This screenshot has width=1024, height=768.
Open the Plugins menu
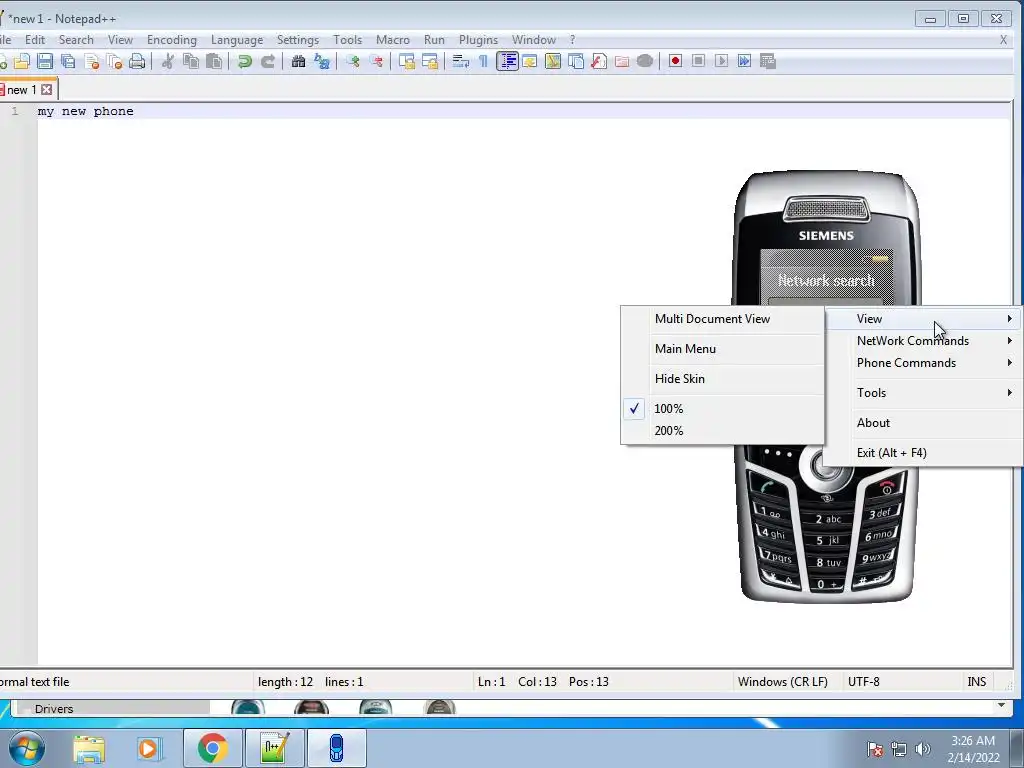(478, 40)
